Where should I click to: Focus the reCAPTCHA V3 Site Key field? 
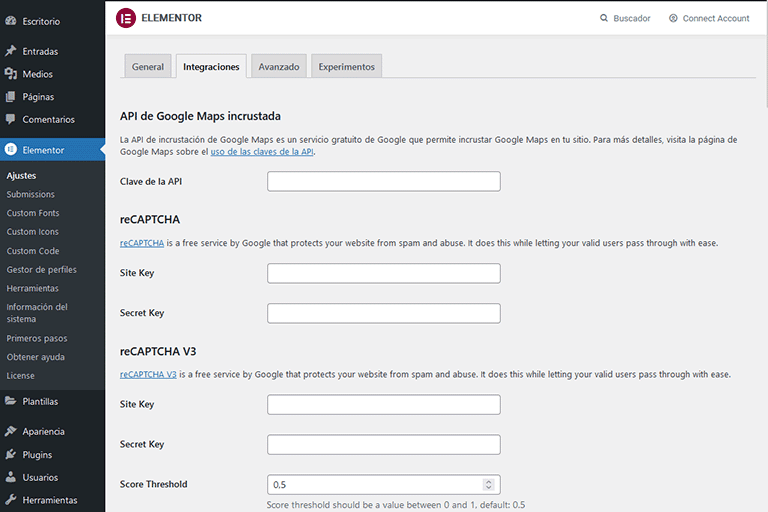pos(384,404)
